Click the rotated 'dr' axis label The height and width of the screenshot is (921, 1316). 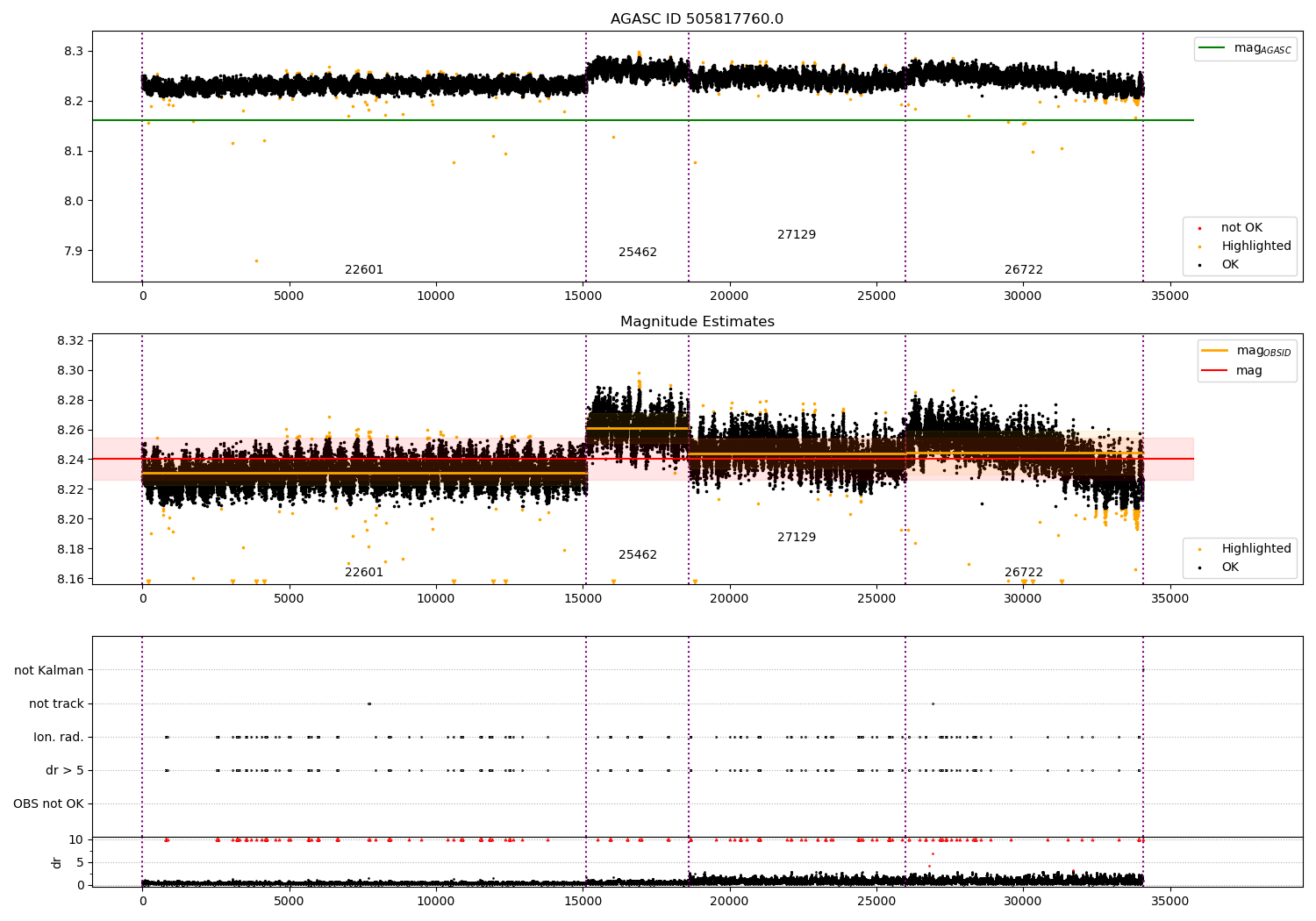coord(57,862)
